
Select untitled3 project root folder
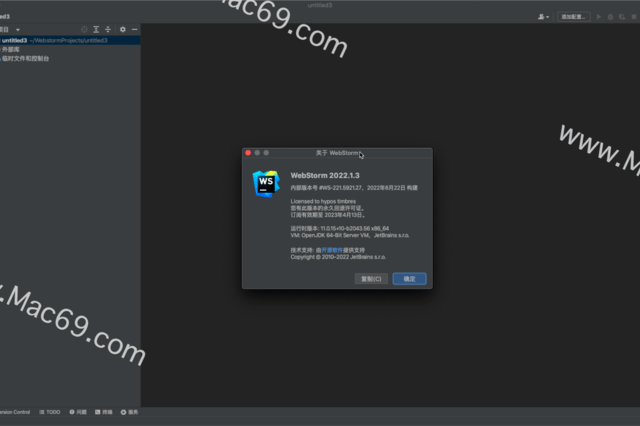click(x=69, y=40)
